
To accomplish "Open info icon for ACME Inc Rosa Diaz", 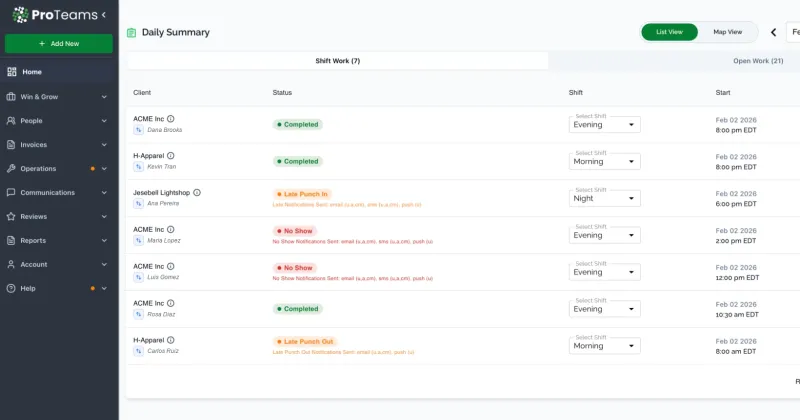I will pos(170,303).
